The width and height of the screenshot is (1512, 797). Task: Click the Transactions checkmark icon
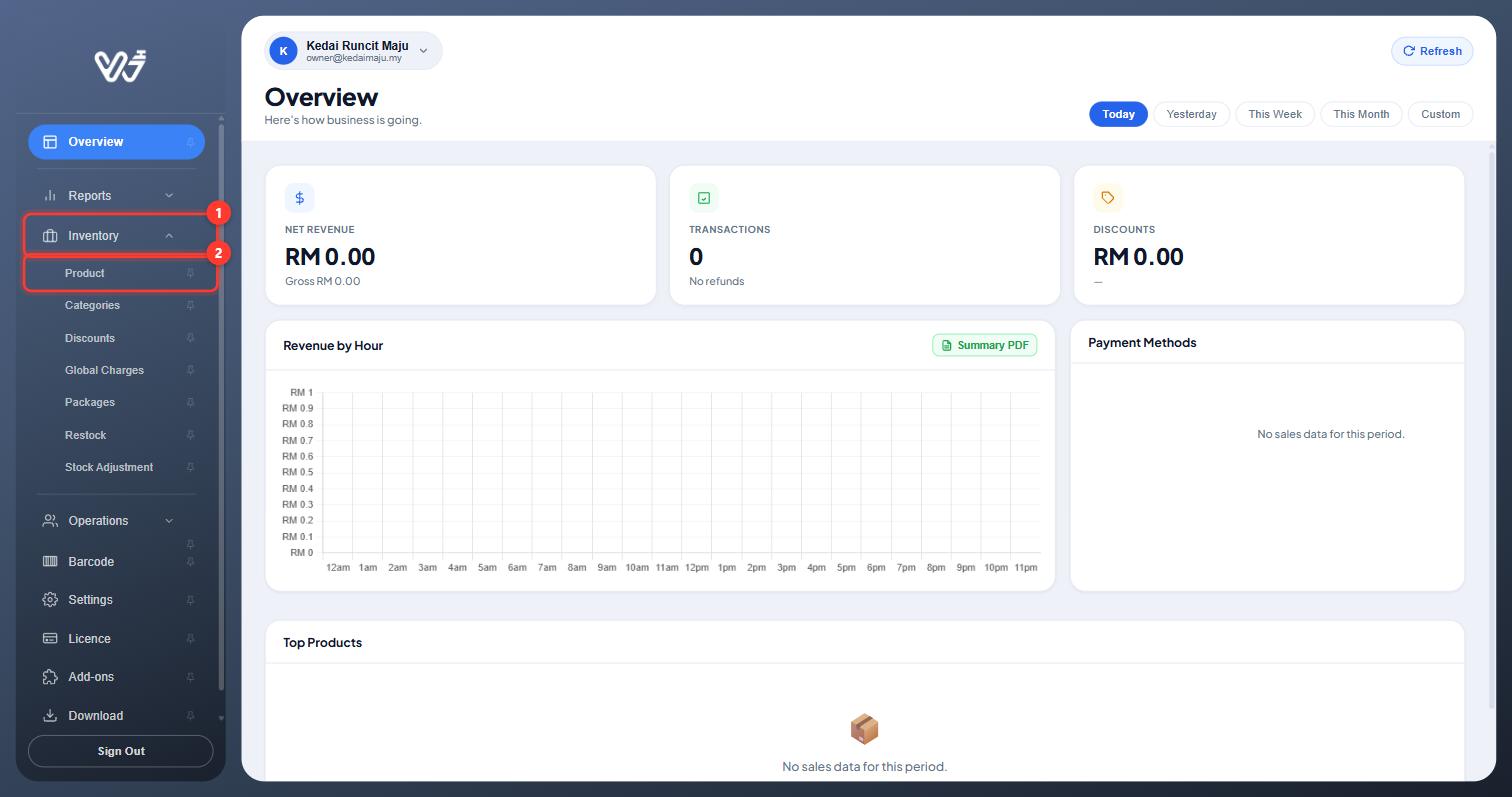coord(704,198)
